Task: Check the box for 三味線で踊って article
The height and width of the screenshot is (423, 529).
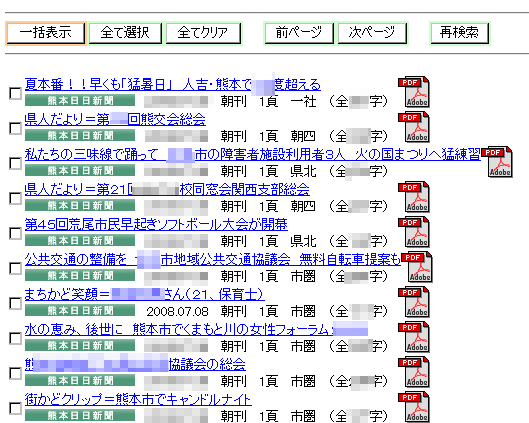Action: click(15, 163)
